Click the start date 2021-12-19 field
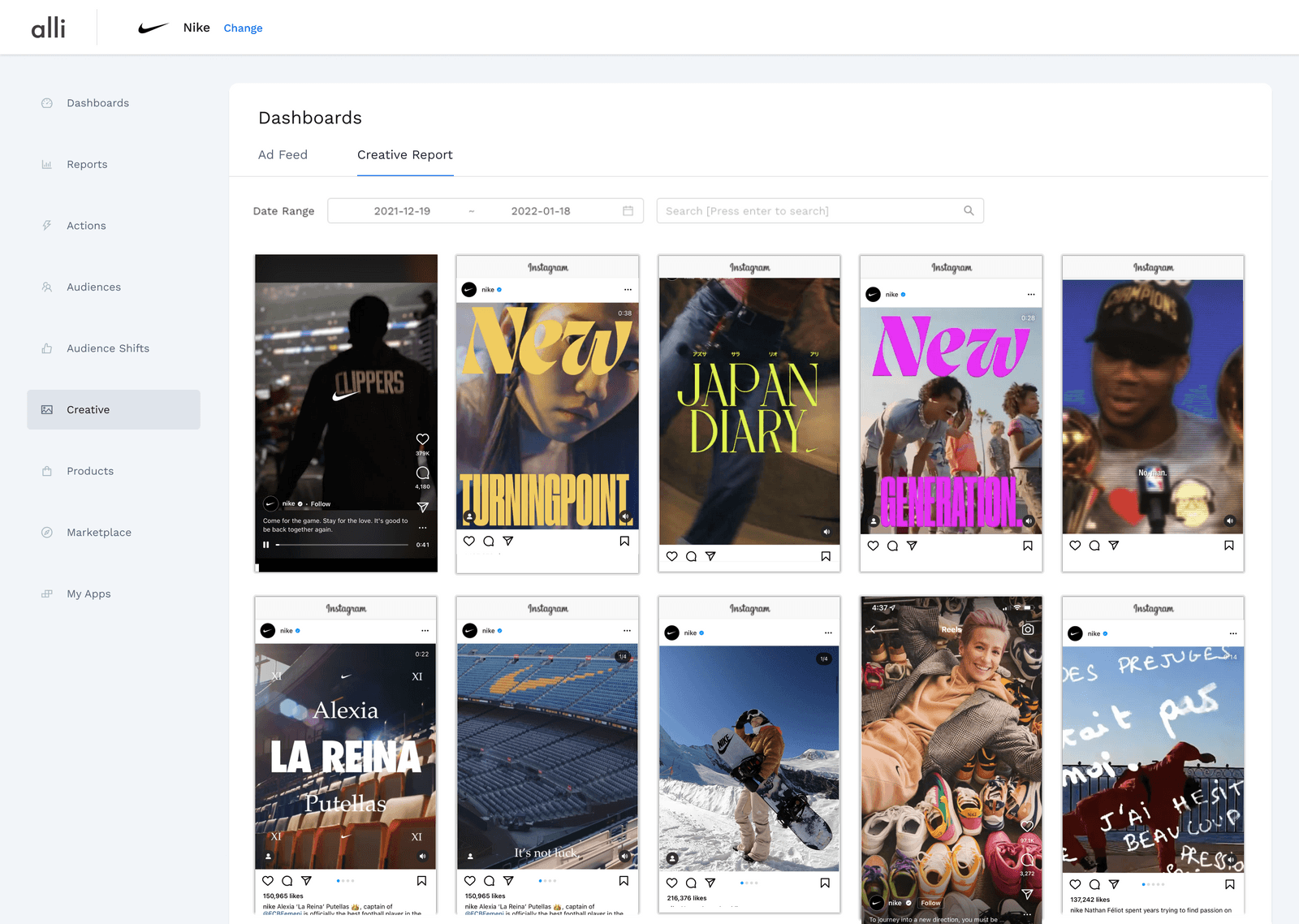Image resolution: width=1299 pixels, height=924 pixels. pos(402,211)
